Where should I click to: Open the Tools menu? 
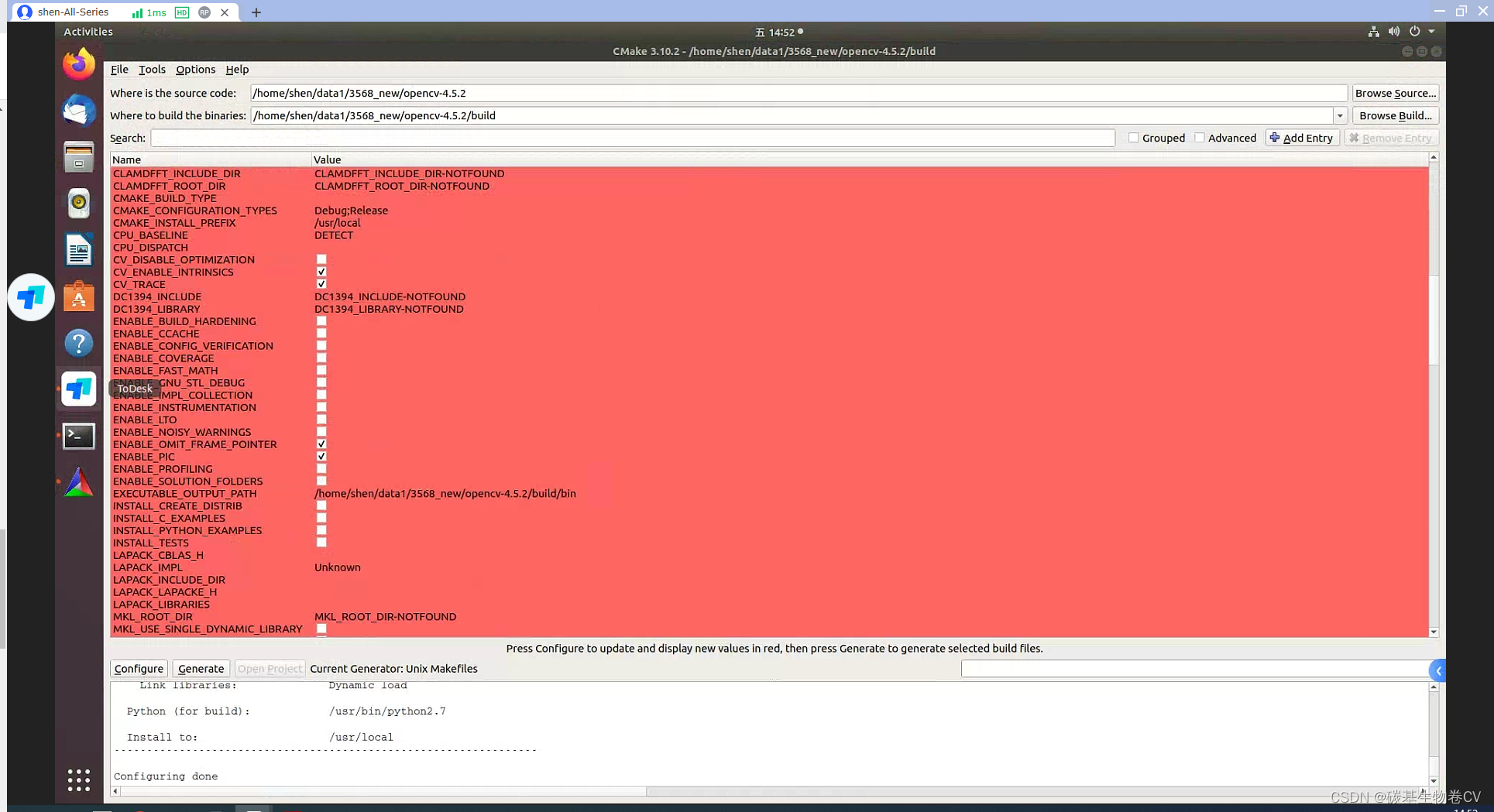coord(151,69)
